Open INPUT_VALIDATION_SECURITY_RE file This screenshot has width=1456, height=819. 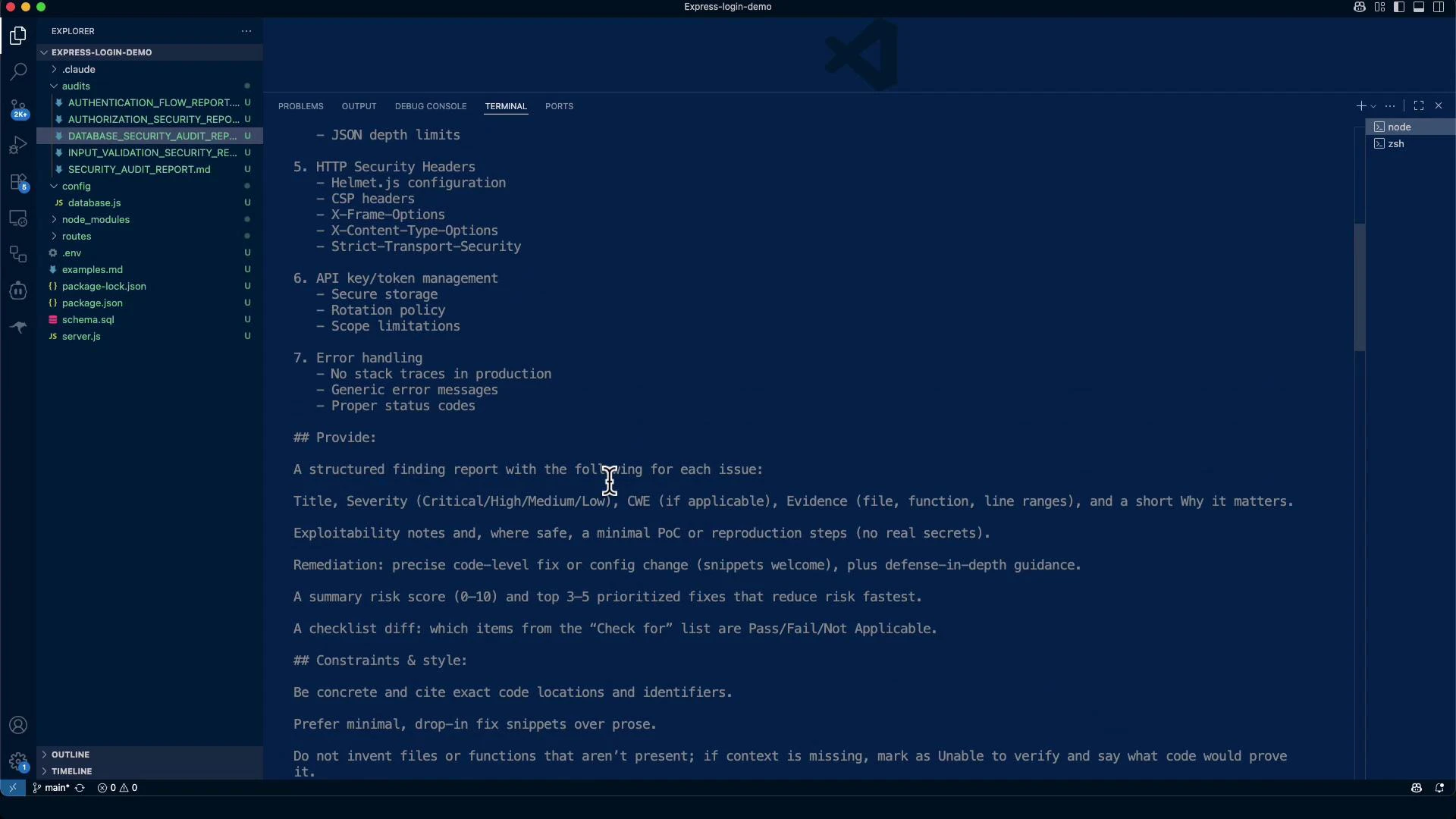pos(149,152)
